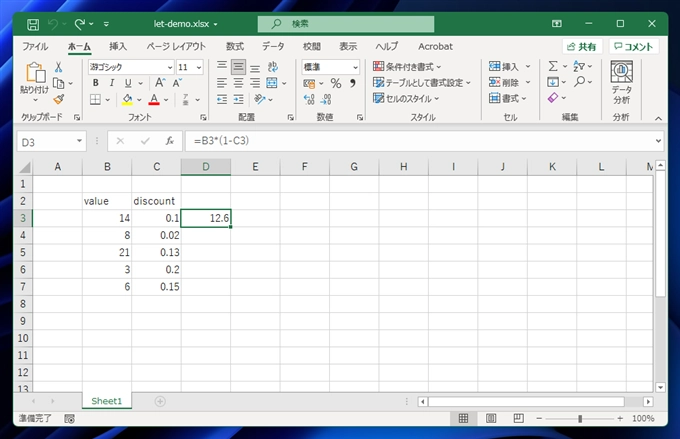680x439 pixels.
Task: Expand Name Box dropdown D3
Action: tap(79, 141)
